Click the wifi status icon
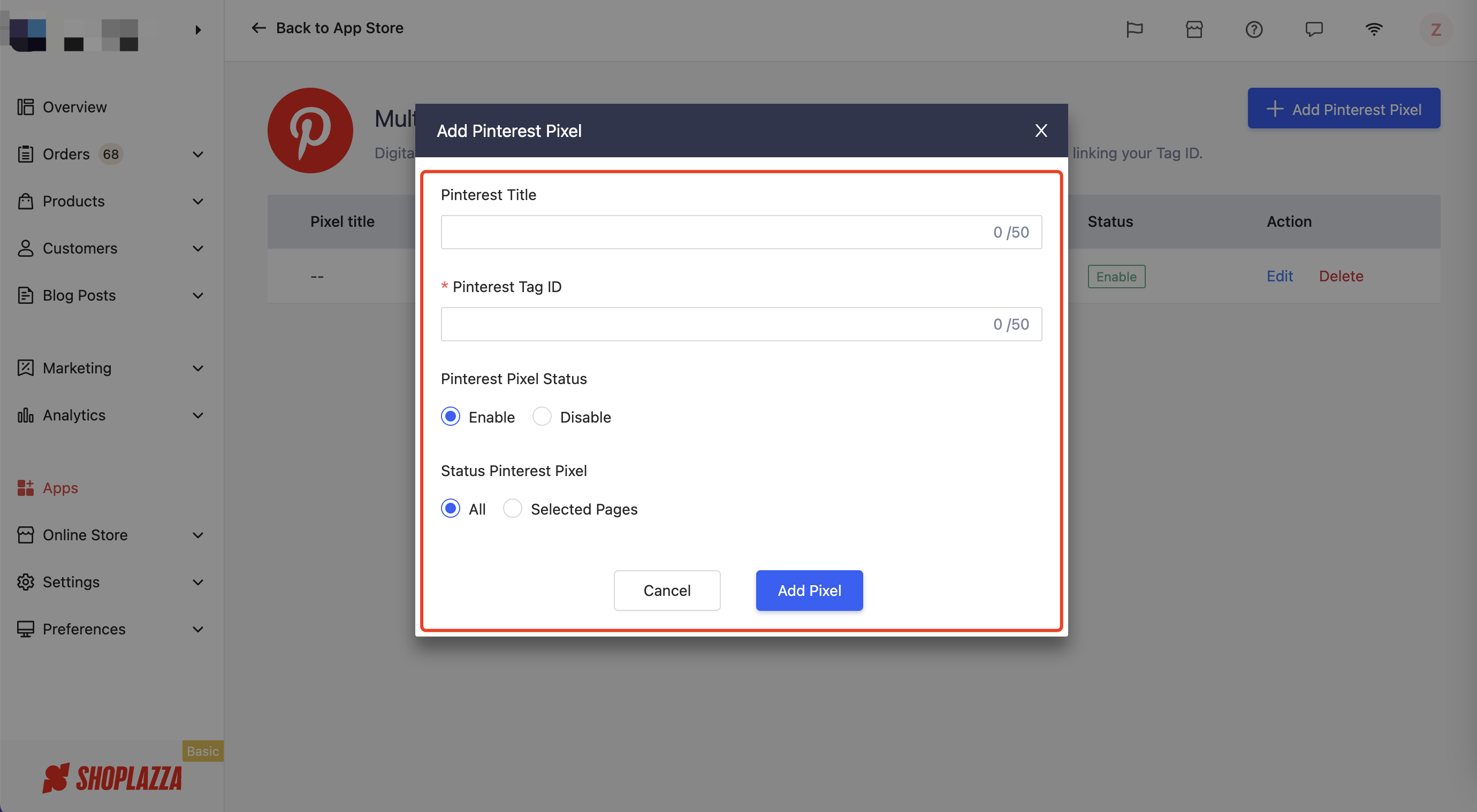Screen dimensions: 1477x812 coord(1374,29)
